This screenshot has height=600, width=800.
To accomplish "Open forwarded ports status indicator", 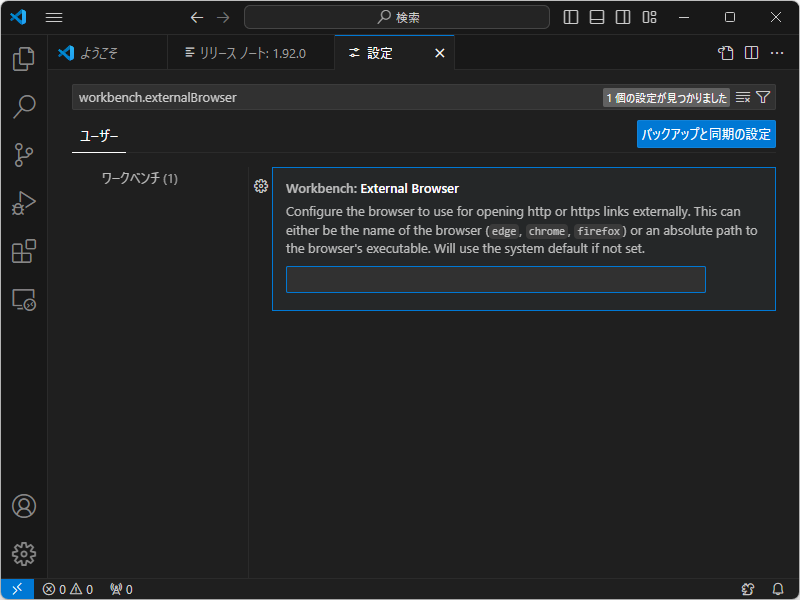I will coord(121,589).
